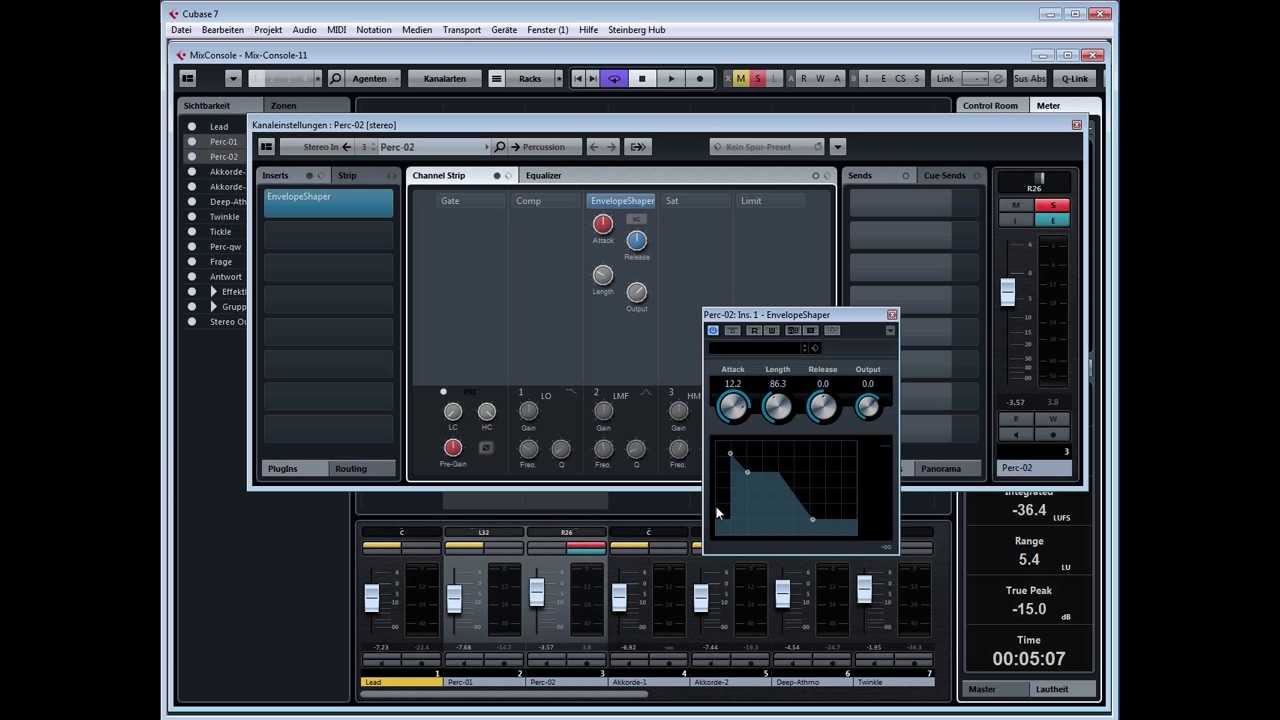The height and width of the screenshot is (720, 1280).
Task: Open Steinberg Hub menu
Action: tap(636, 30)
